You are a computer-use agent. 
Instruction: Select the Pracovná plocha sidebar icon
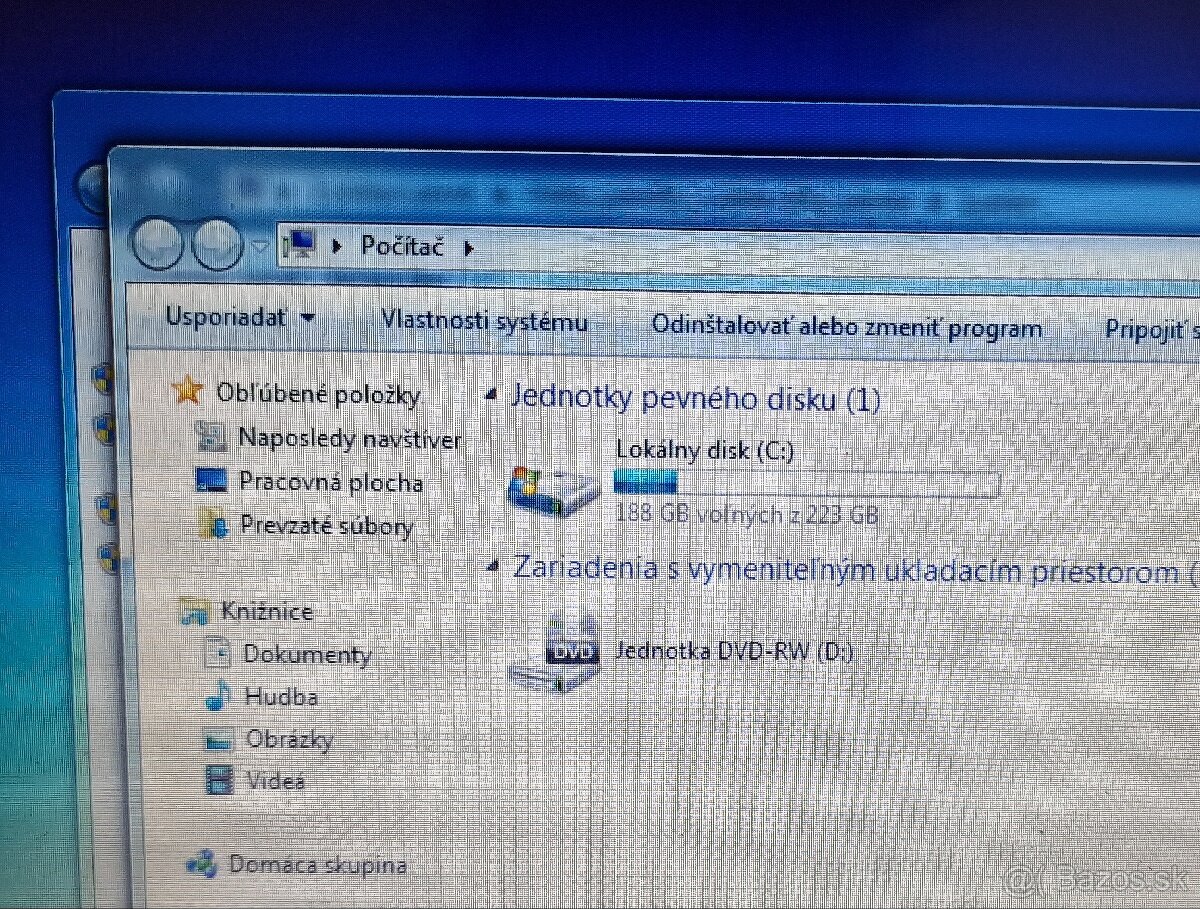point(213,481)
